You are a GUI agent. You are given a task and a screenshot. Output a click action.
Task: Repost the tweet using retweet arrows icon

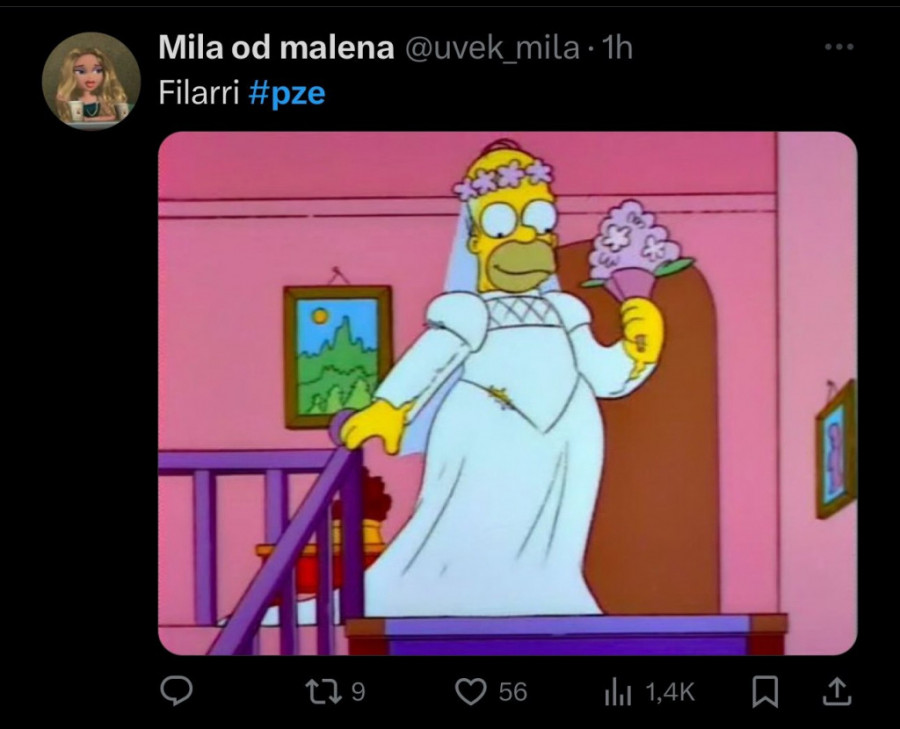(324, 692)
